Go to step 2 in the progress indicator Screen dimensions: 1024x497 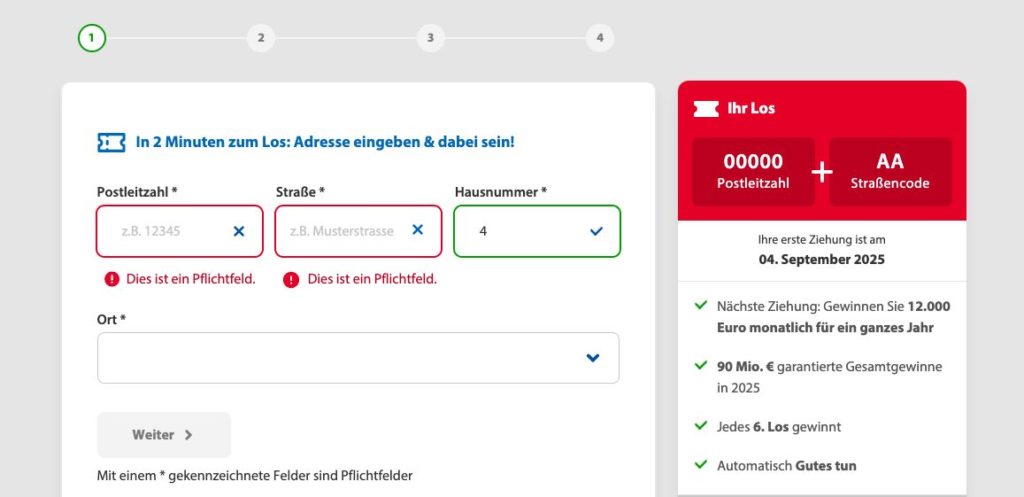click(261, 38)
